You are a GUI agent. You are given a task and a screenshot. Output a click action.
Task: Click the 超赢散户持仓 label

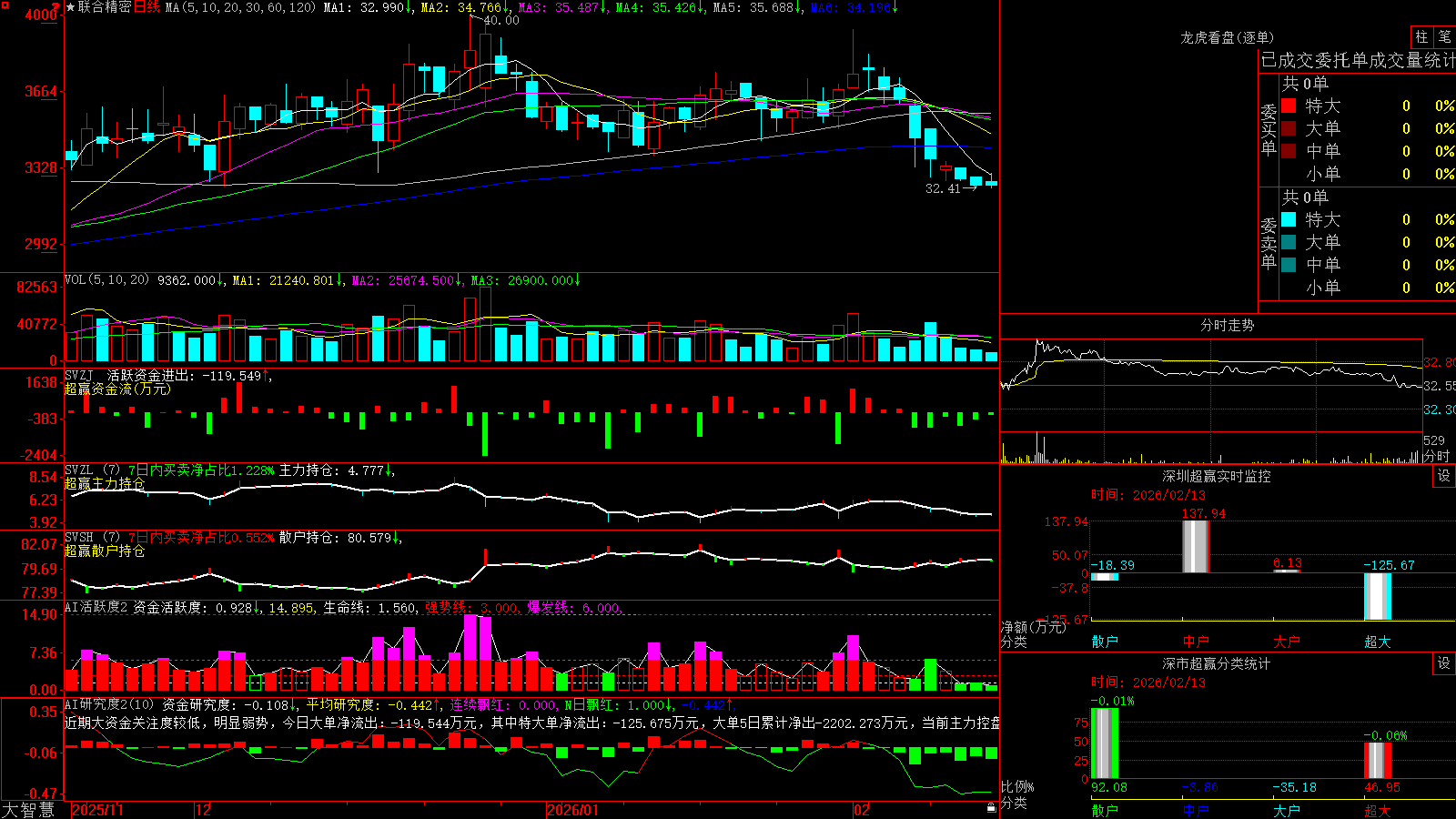click(105, 551)
